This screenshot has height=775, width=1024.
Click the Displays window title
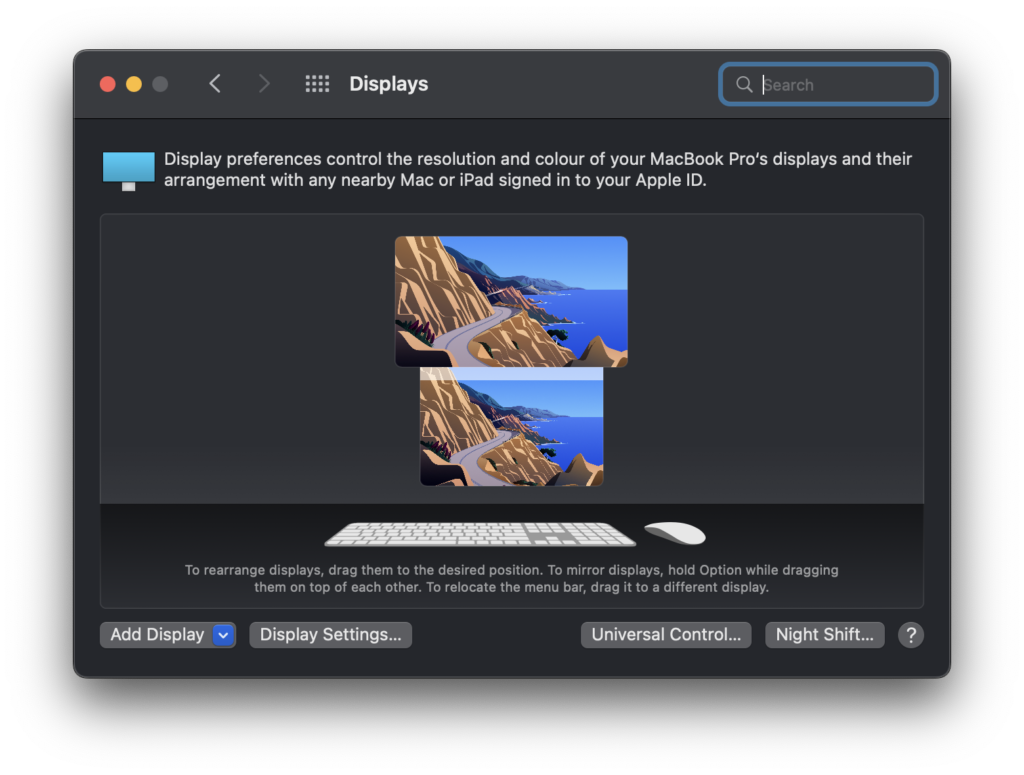(389, 84)
